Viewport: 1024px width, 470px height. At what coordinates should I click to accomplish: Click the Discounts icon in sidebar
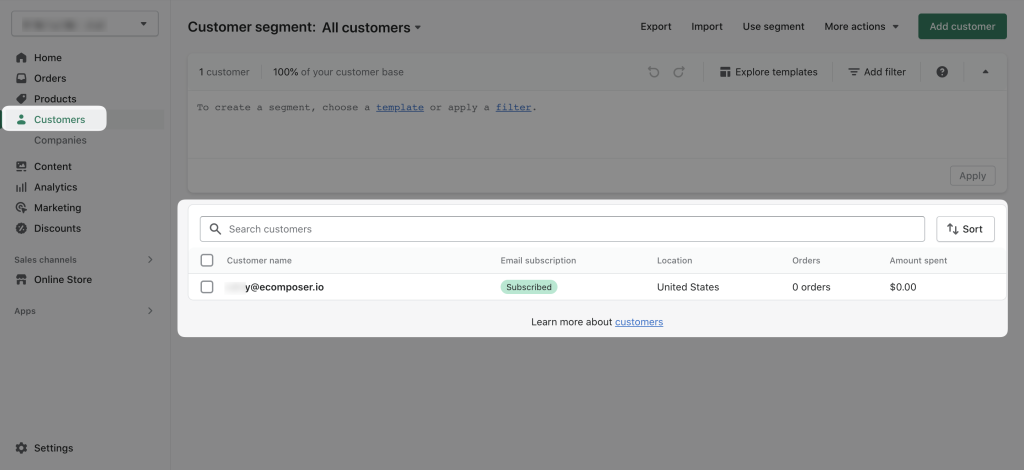click(22, 228)
